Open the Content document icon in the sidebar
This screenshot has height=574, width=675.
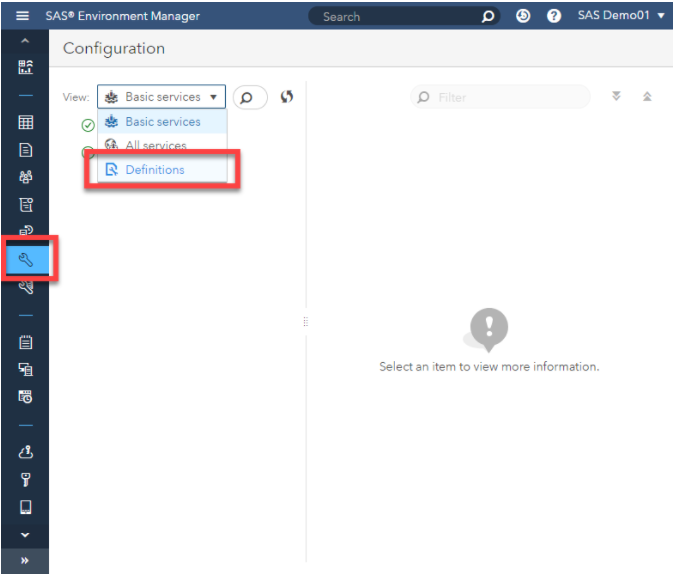(x=25, y=150)
